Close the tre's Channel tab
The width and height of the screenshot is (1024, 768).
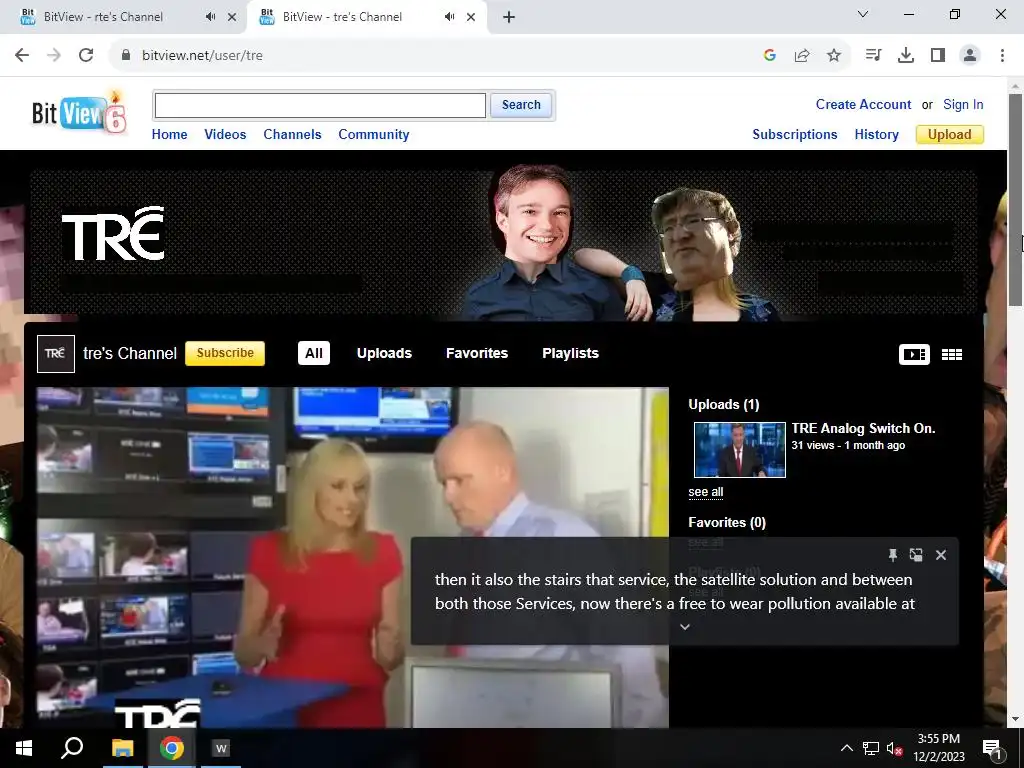click(471, 17)
